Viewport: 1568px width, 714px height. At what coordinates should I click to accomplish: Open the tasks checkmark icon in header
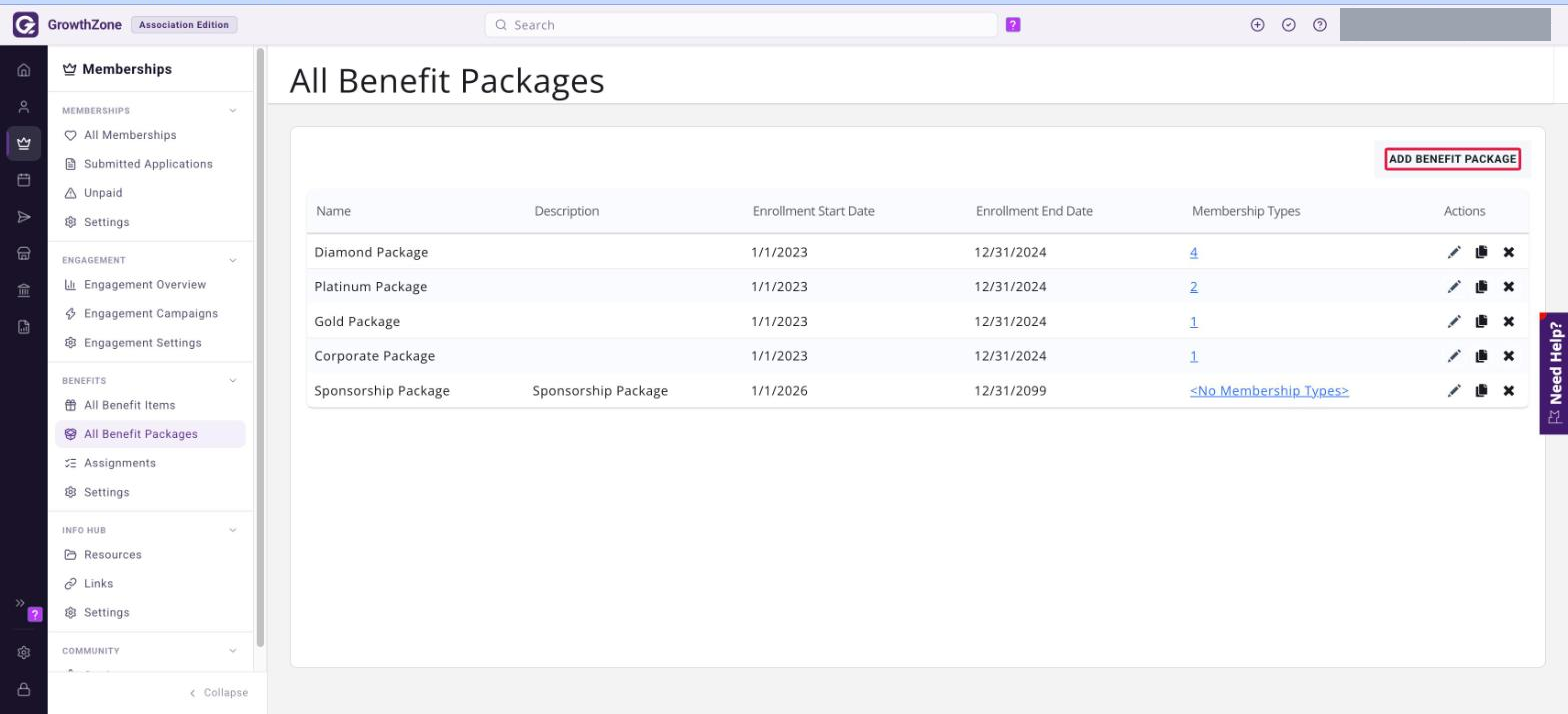pyautogui.click(x=1289, y=25)
